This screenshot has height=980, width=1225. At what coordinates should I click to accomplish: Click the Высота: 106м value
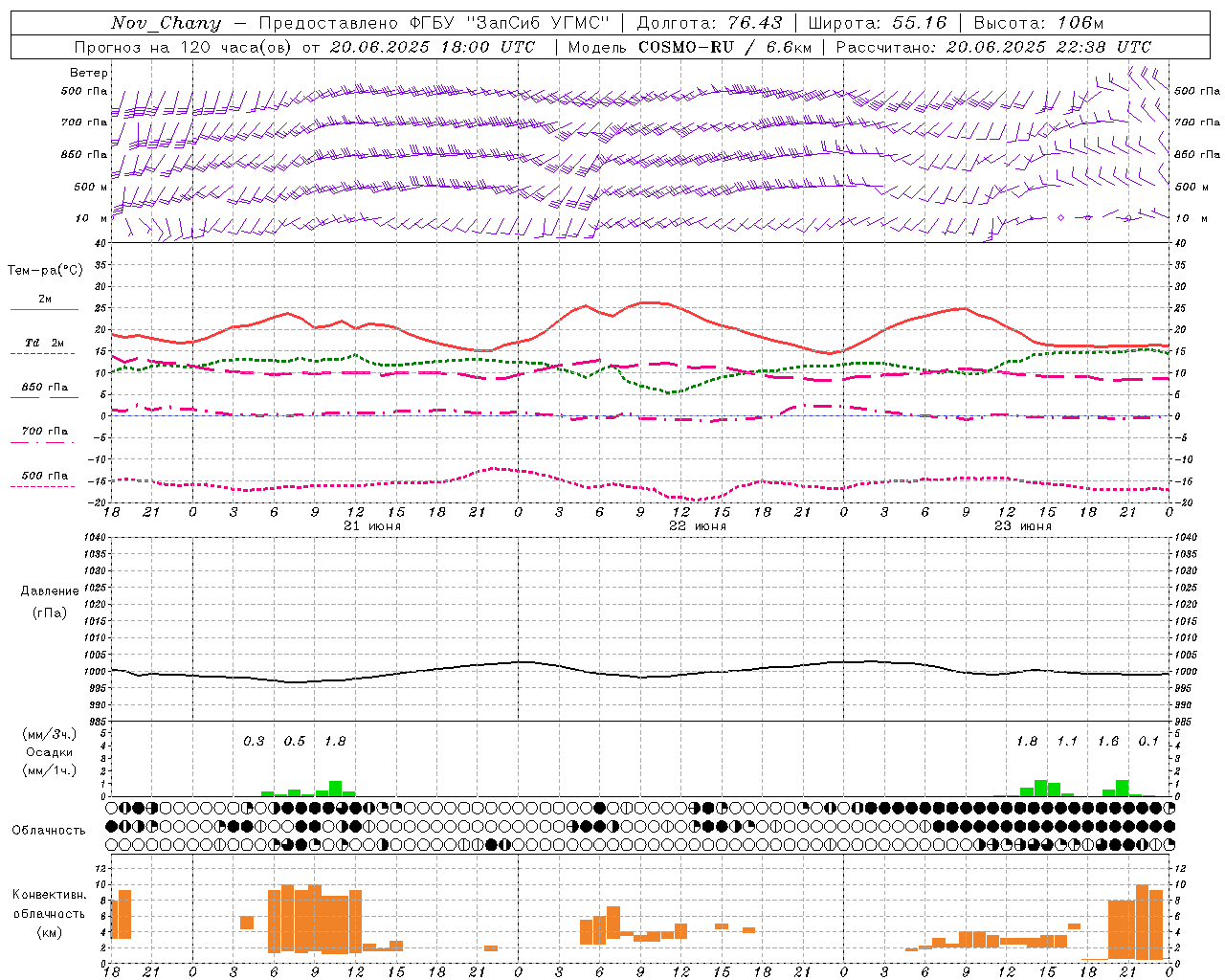pos(1038,23)
